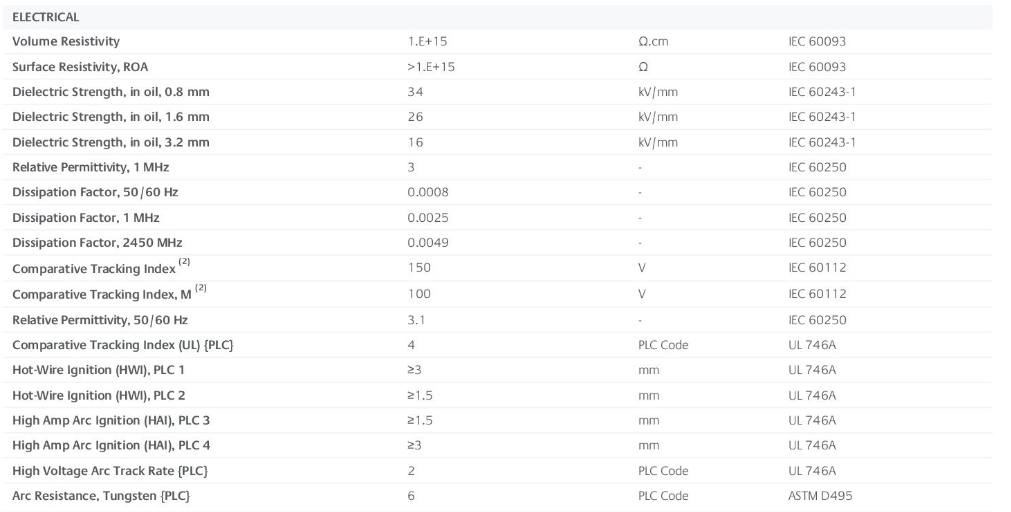1011x512 pixels.
Task: Select the IEC 60093 standard for Volume Resistivity
Action: [x=817, y=42]
